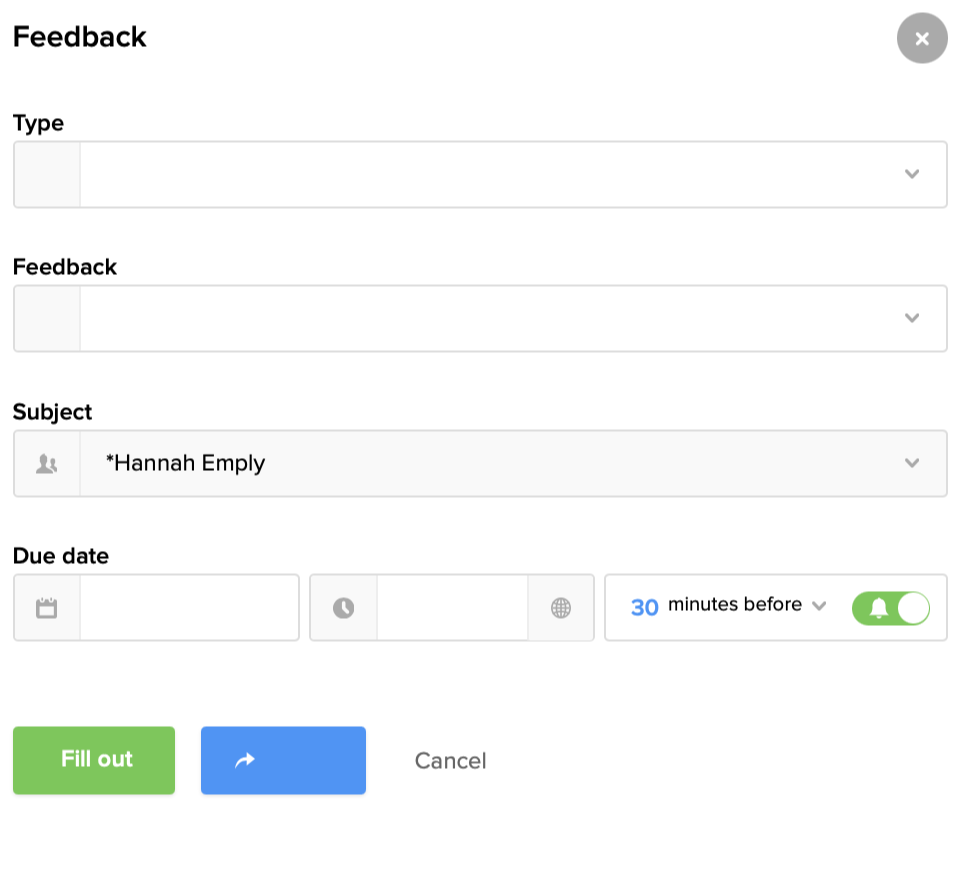This screenshot has width=966, height=874.
Task: Expand the Type dropdown chevron
Action: (911, 174)
